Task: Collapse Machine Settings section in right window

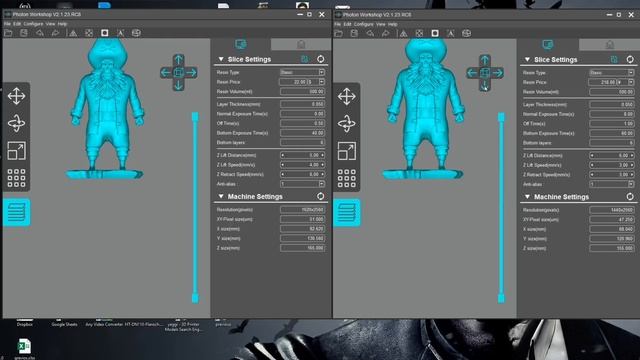Action: [x=527, y=197]
